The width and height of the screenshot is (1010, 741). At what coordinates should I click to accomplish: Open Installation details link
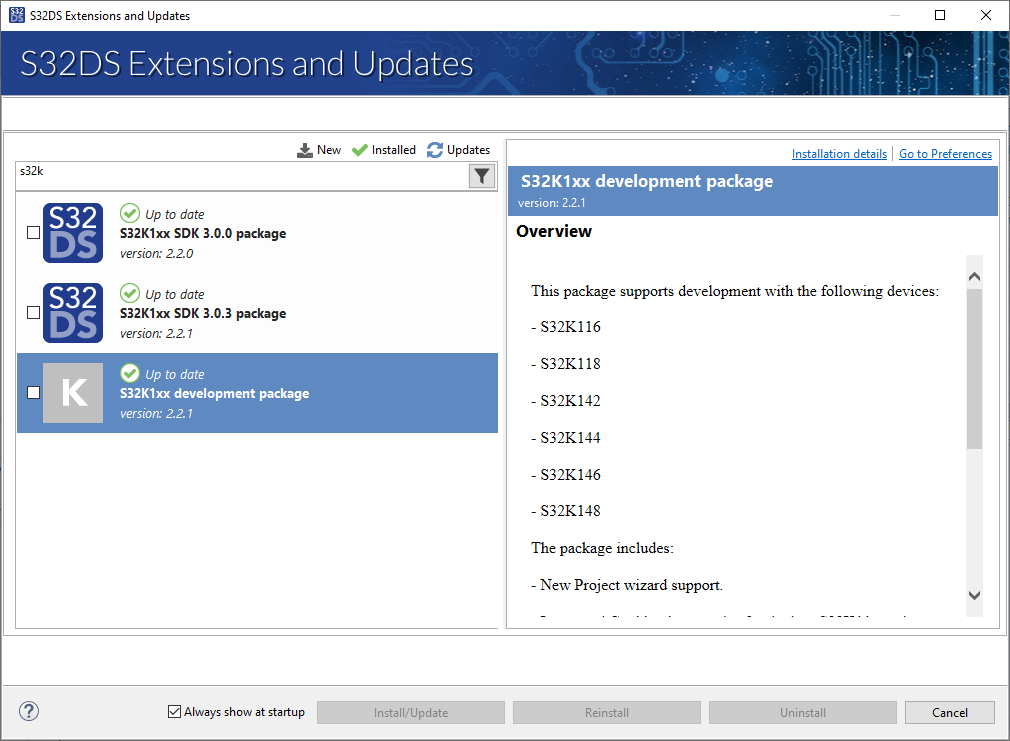point(839,154)
